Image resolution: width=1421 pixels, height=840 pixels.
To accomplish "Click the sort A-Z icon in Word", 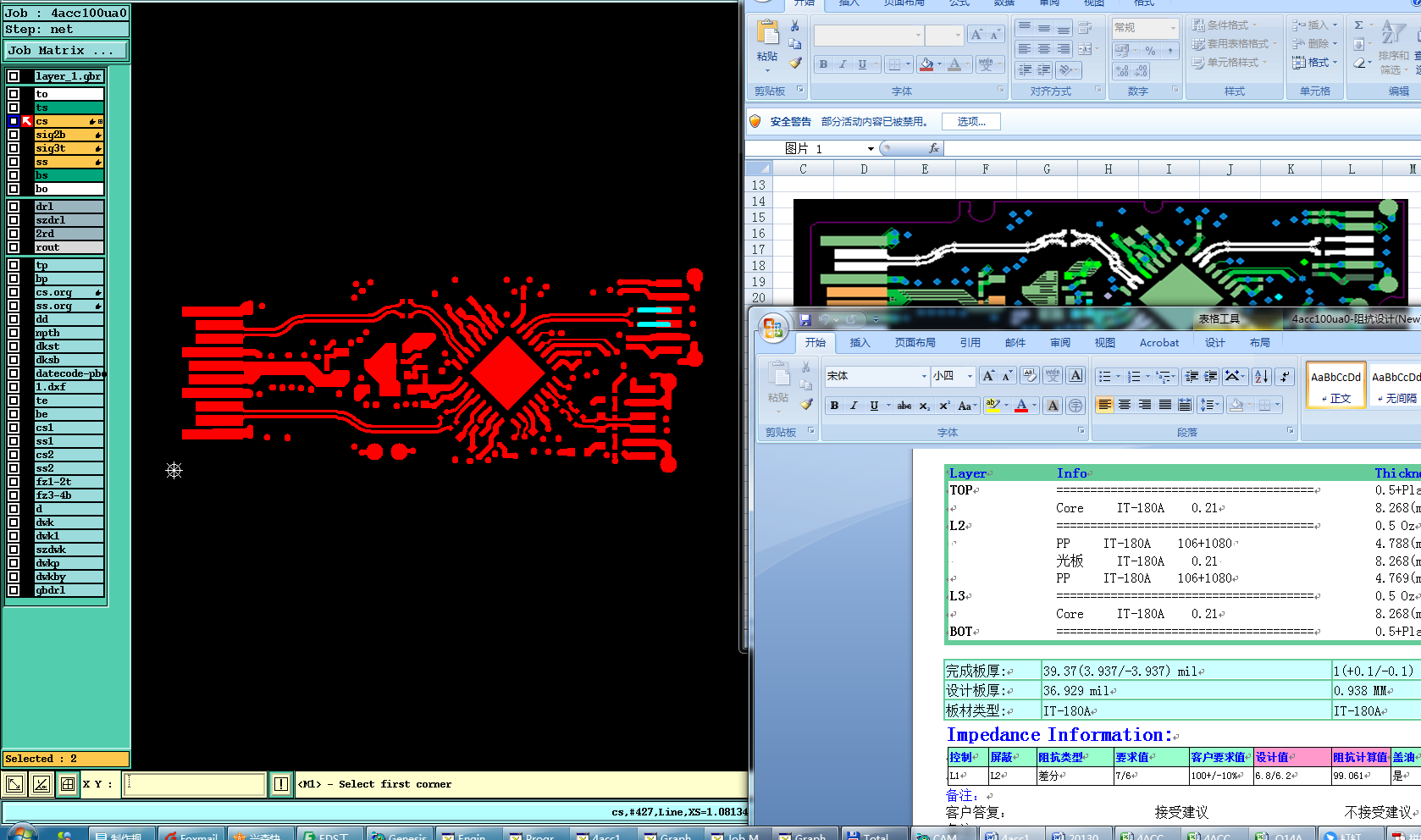I will pyautogui.click(x=1261, y=377).
